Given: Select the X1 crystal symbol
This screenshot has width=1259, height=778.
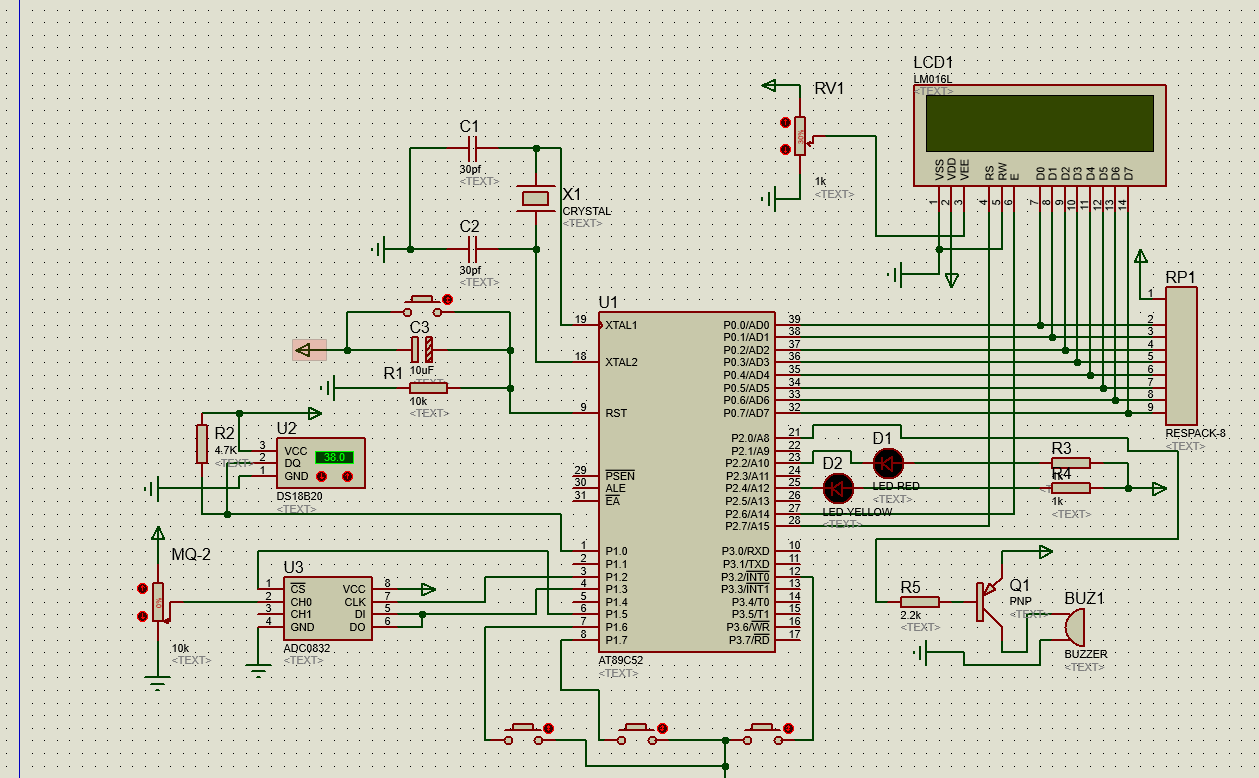Looking at the screenshot, I should coord(536,198).
